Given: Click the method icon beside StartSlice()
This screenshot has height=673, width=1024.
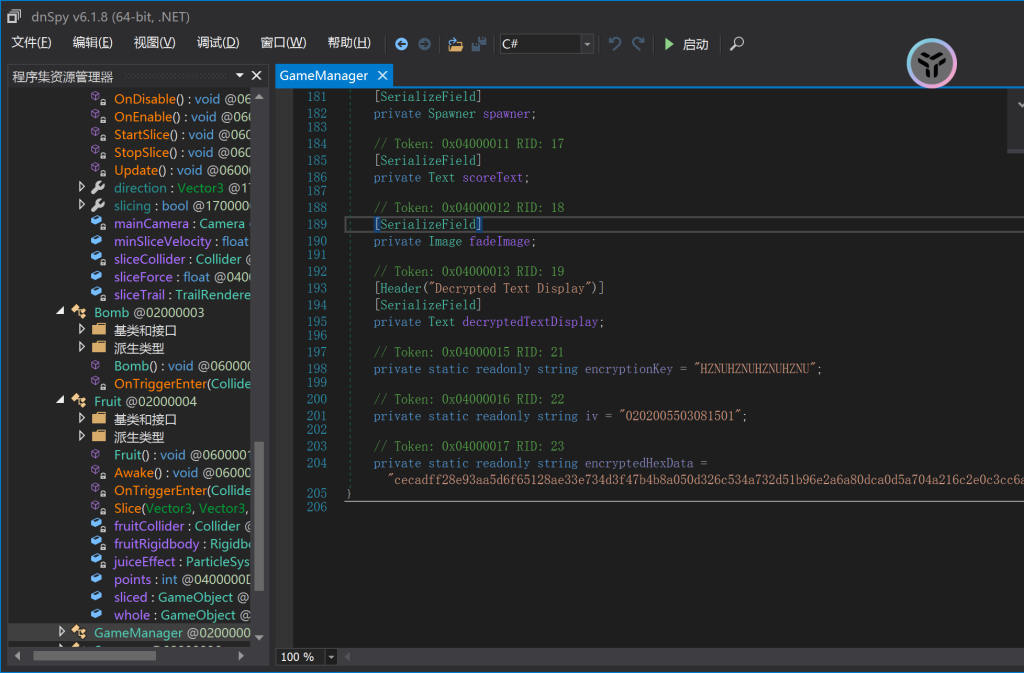Looking at the screenshot, I should 98,134.
